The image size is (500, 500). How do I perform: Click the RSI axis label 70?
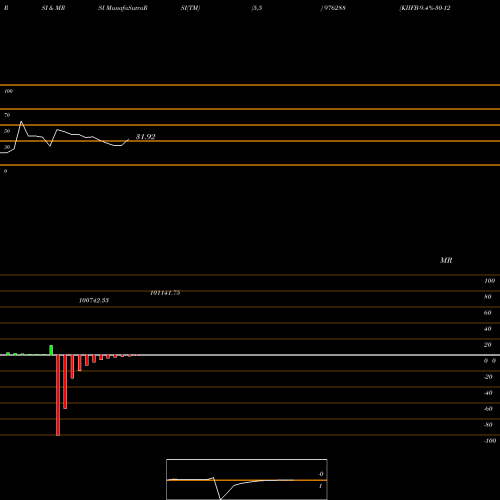click(x=7, y=115)
